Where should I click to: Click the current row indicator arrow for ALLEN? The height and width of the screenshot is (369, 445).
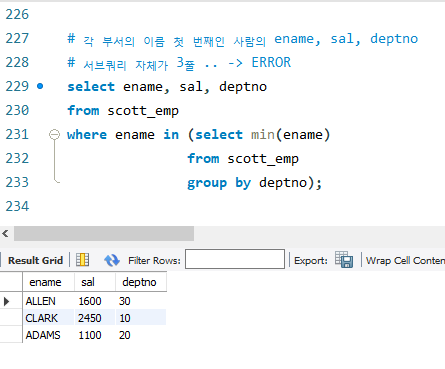pos(6,301)
